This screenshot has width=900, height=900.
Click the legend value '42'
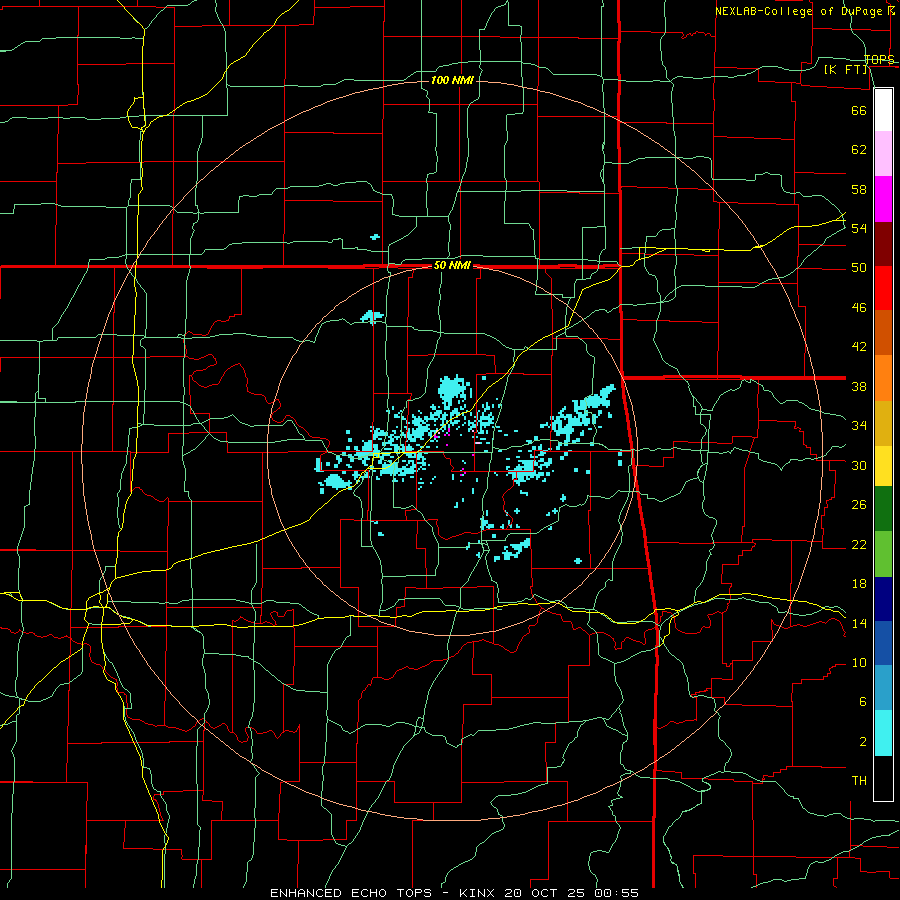point(859,347)
